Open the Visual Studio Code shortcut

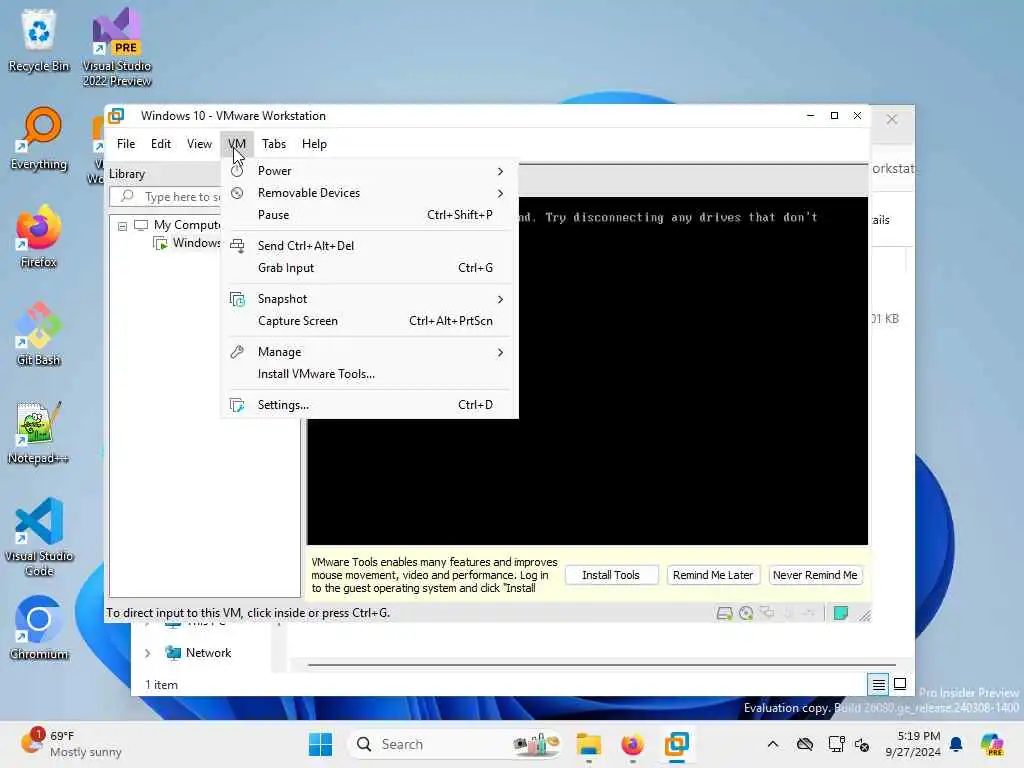tap(39, 537)
